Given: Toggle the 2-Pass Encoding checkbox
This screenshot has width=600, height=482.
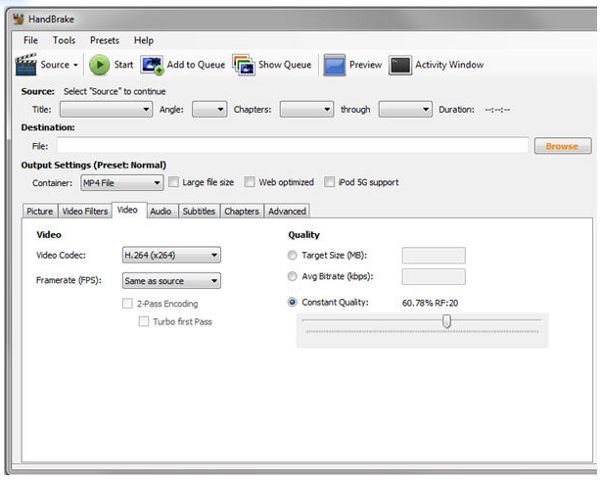Looking at the screenshot, I should click(x=127, y=304).
